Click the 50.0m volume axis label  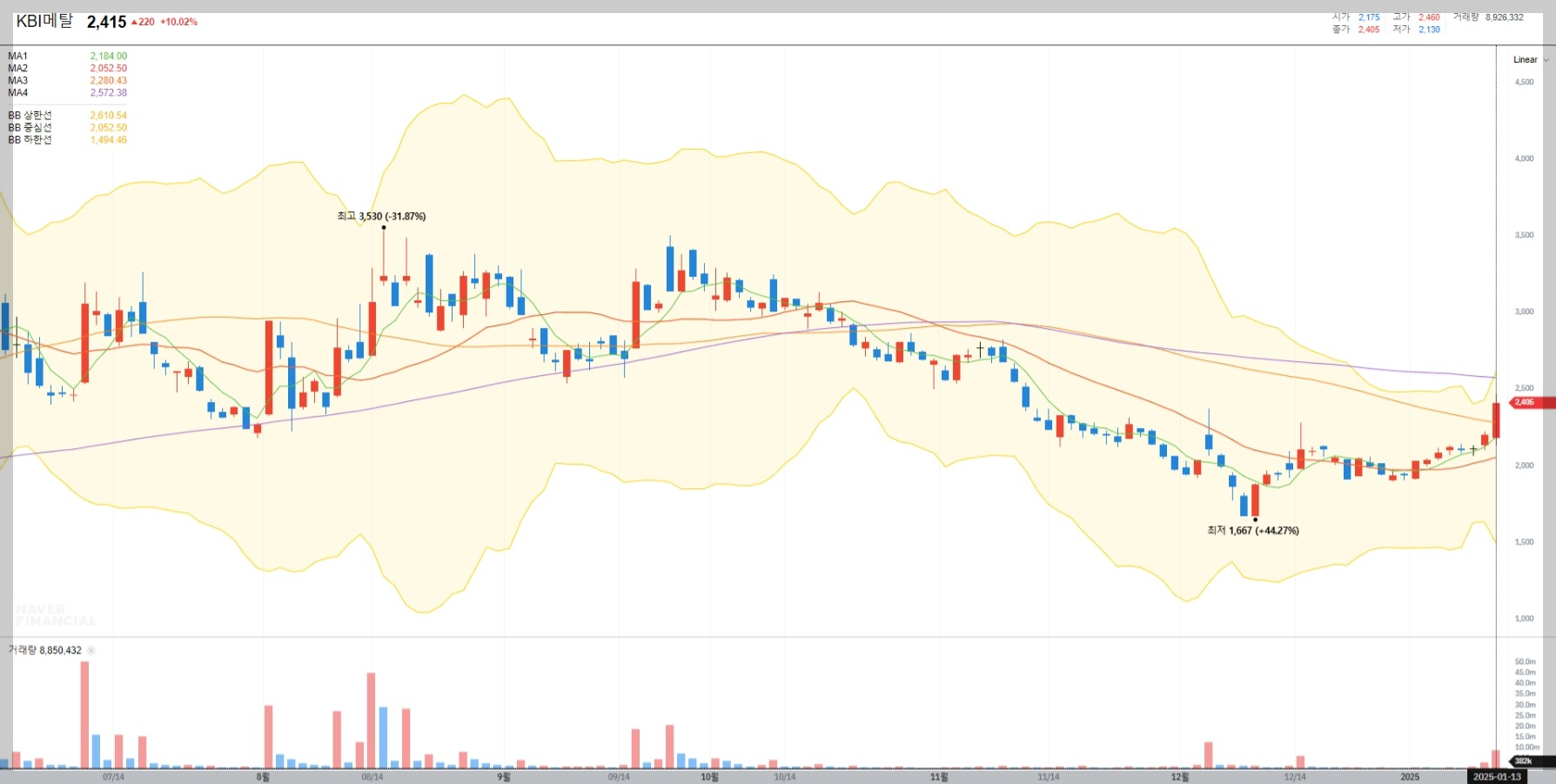point(1526,661)
